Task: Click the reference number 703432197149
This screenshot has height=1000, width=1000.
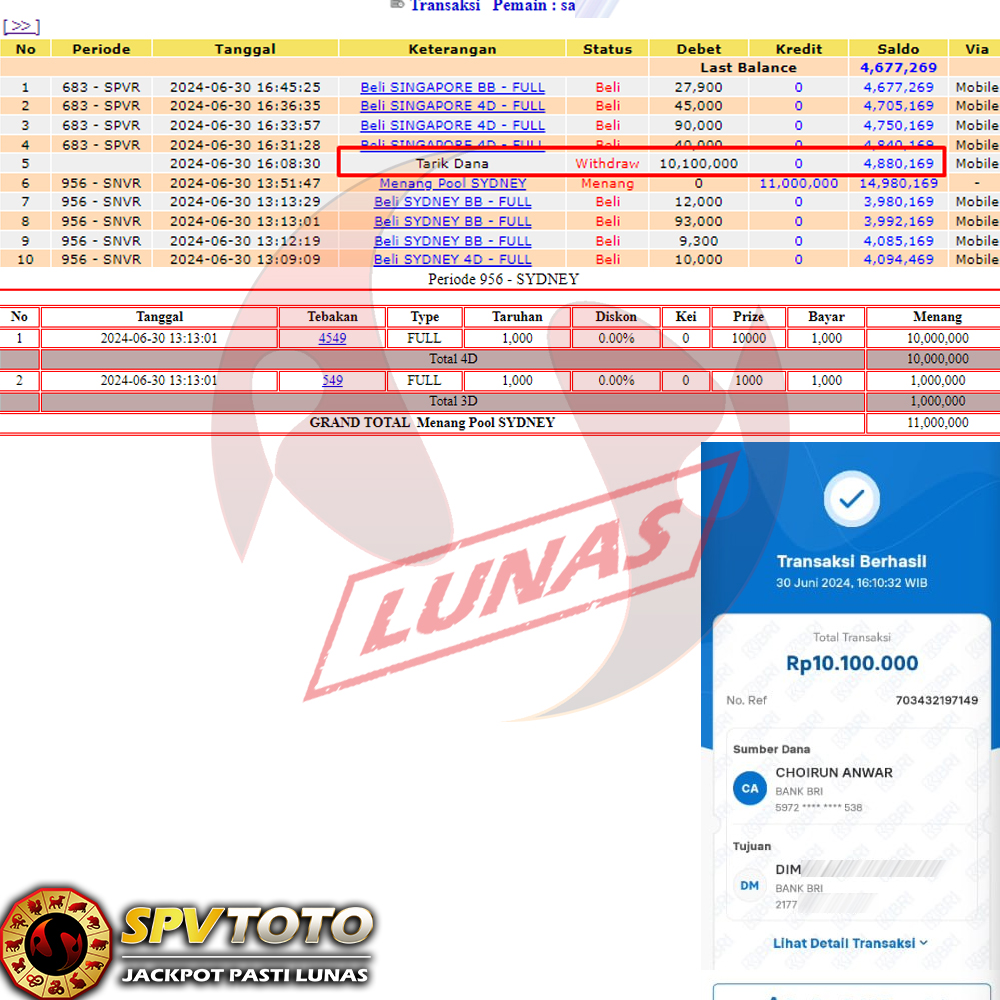Action: pyautogui.click(x=936, y=700)
